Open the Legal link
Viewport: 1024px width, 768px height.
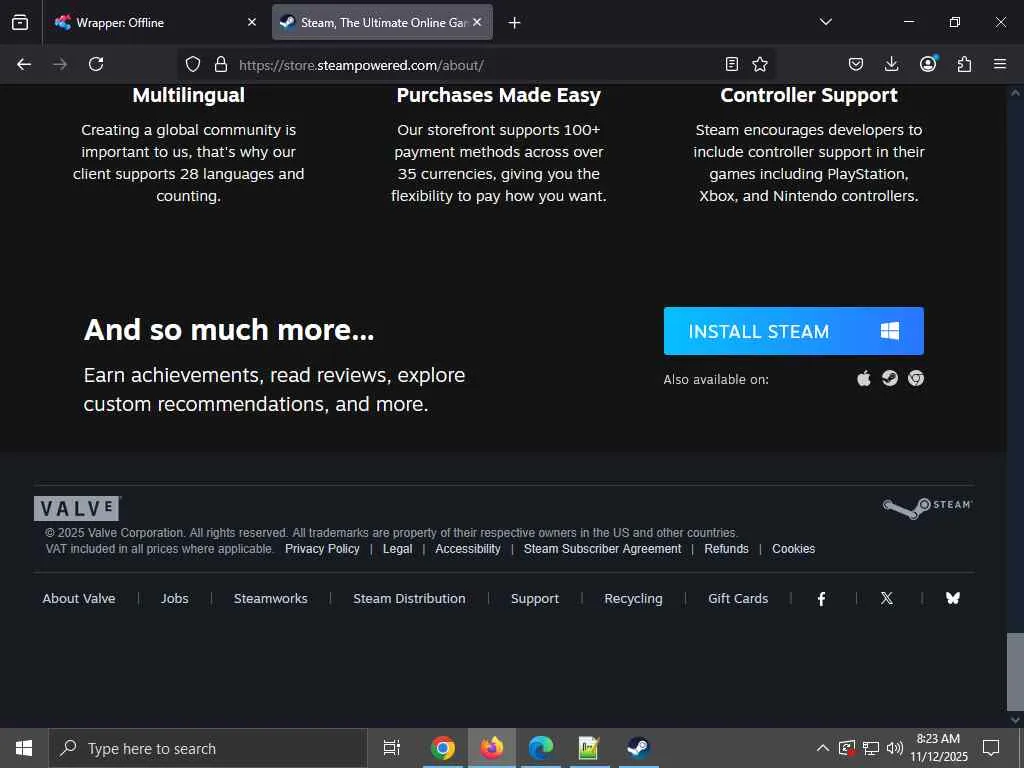[398, 549]
